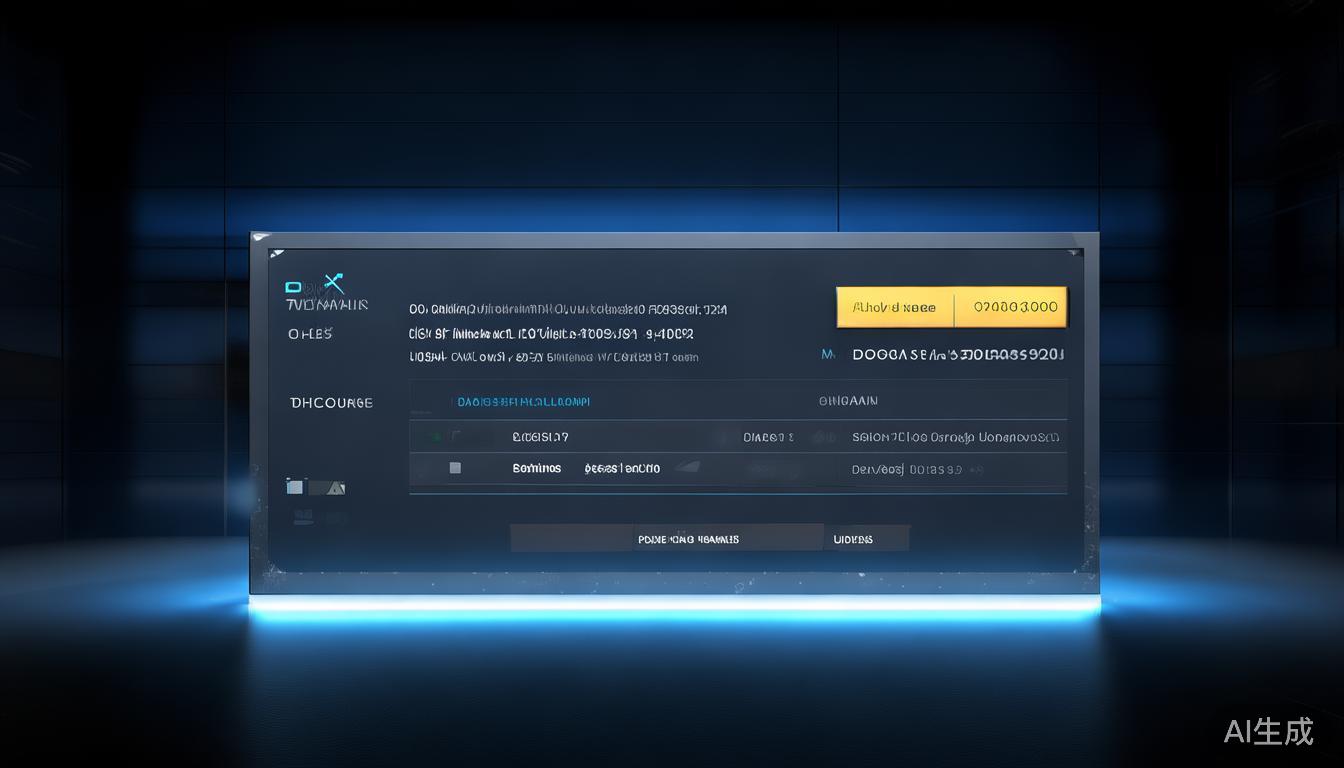Click the blue table header link text
The height and width of the screenshot is (768, 1344).
pyautogui.click(x=521, y=400)
